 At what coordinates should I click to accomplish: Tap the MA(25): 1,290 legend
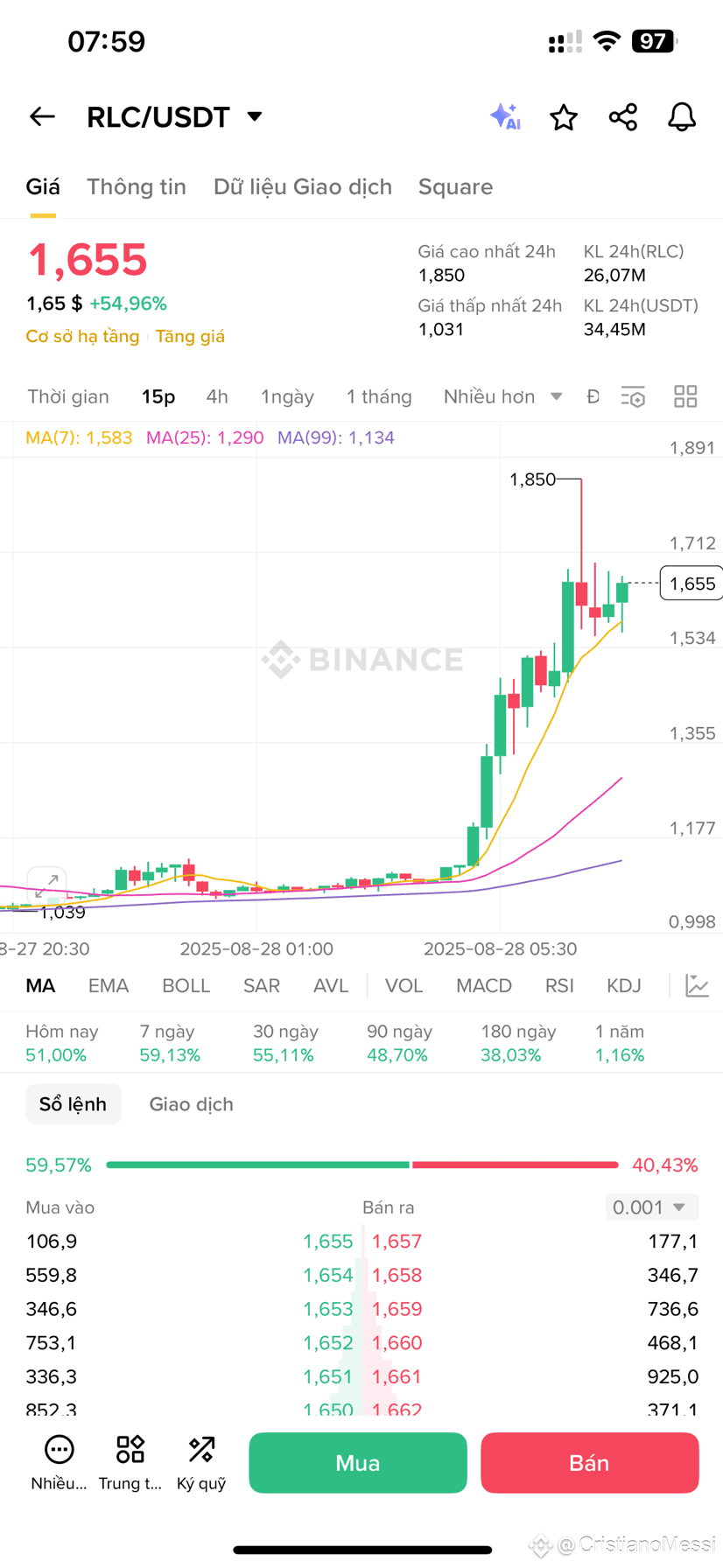coord(205,437)
